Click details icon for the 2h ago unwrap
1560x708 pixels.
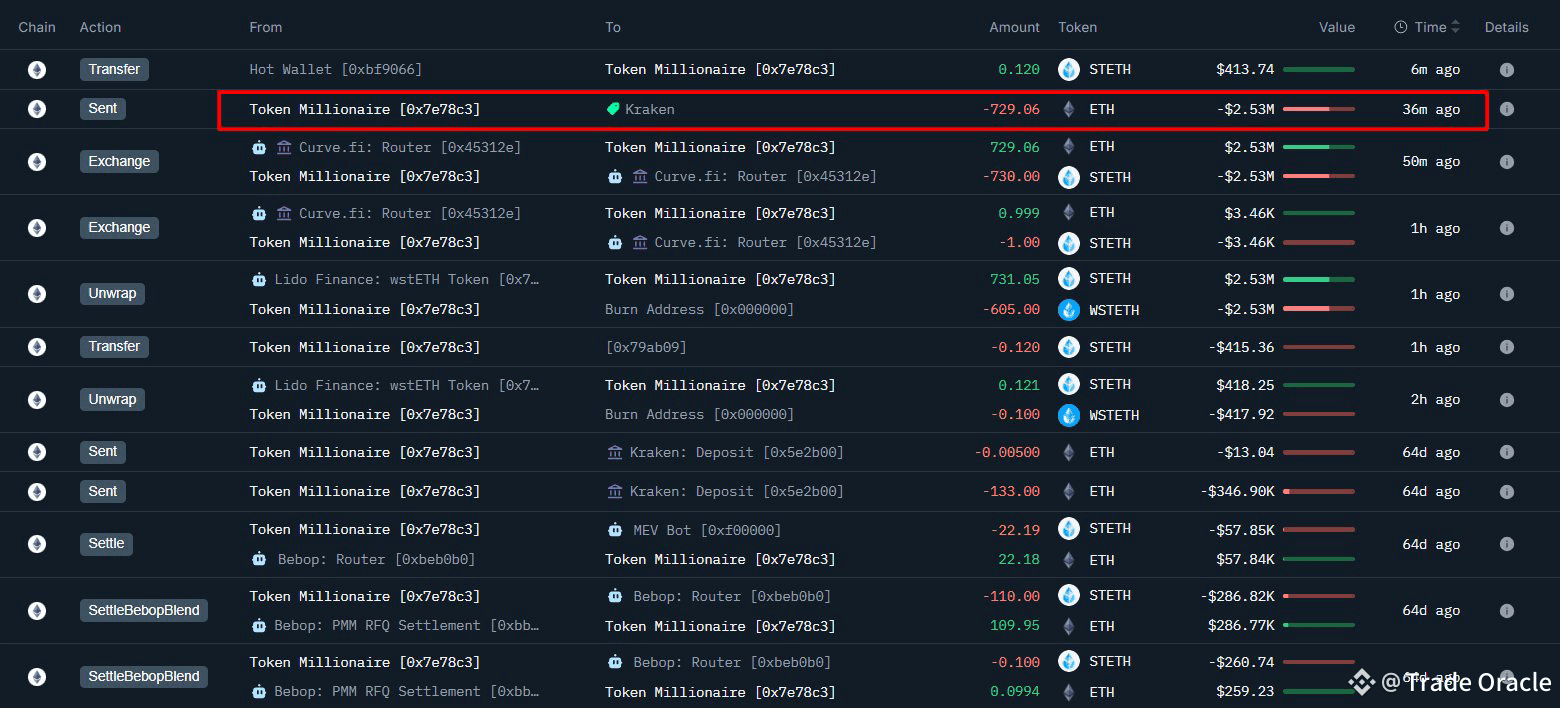(1506, 400)
